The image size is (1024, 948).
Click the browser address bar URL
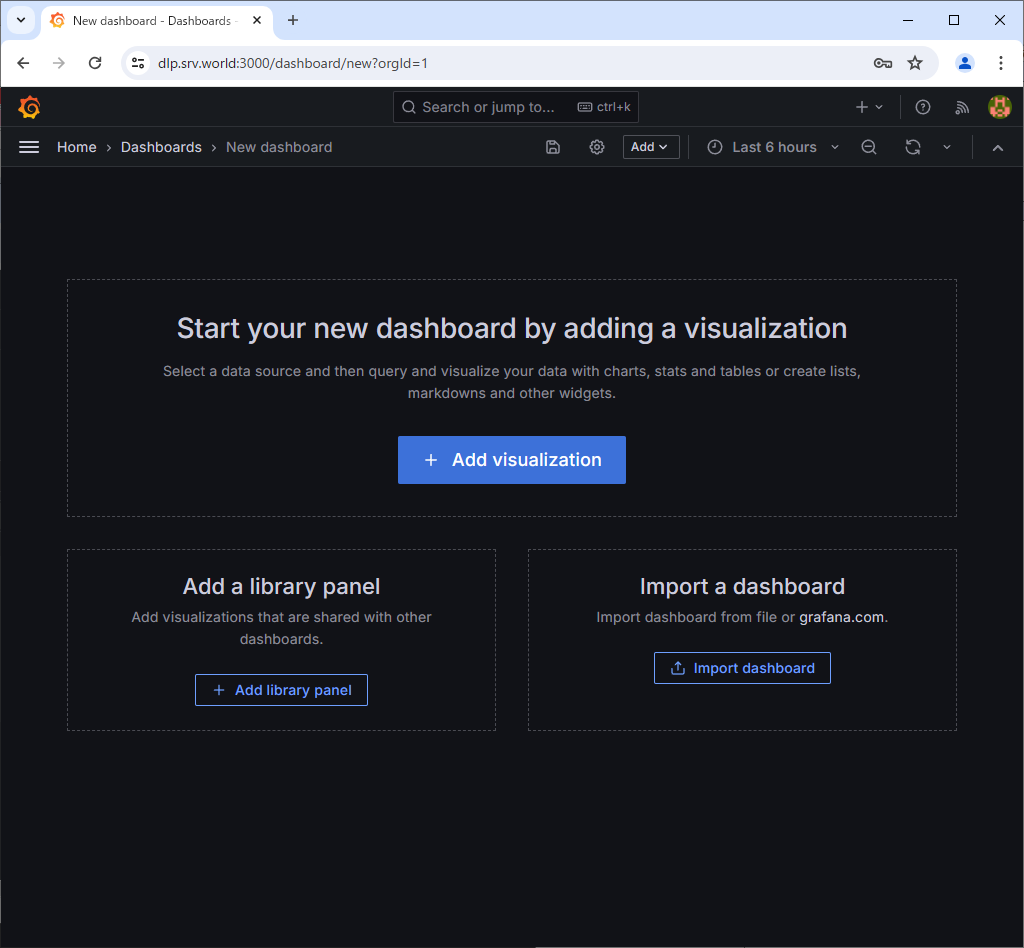[x=293, y=63]
